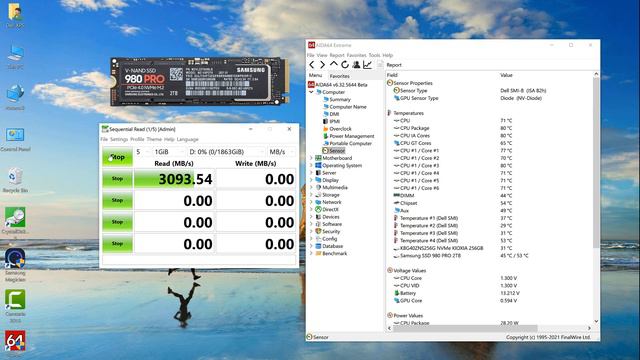The image size is (640, 360).
Task: Open the Network desktop icon
Action: [x=15, y=98]
